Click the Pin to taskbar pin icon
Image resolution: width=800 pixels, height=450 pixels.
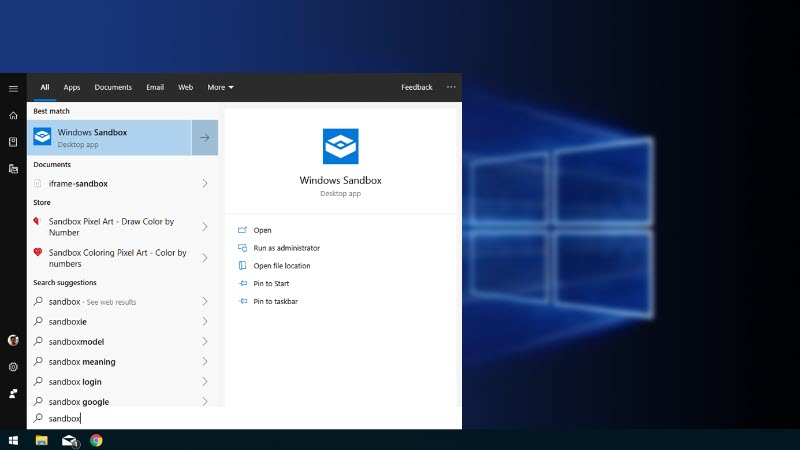click(243, 301)
